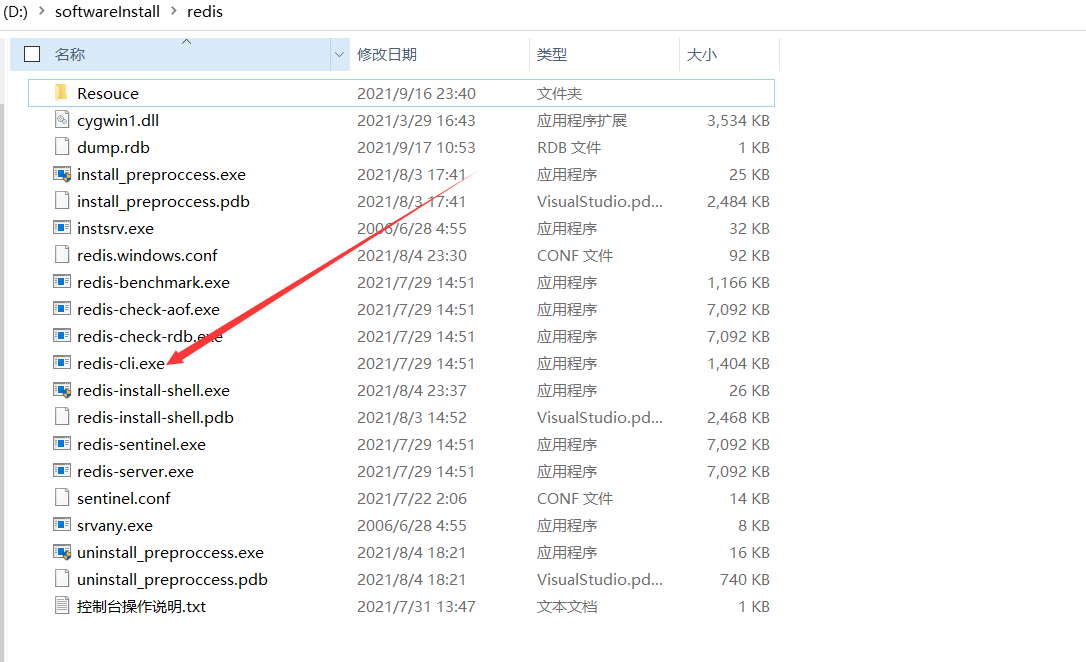Click the redis-server.exe application icon
The image size is (1086, 662).
click(62, 470)
